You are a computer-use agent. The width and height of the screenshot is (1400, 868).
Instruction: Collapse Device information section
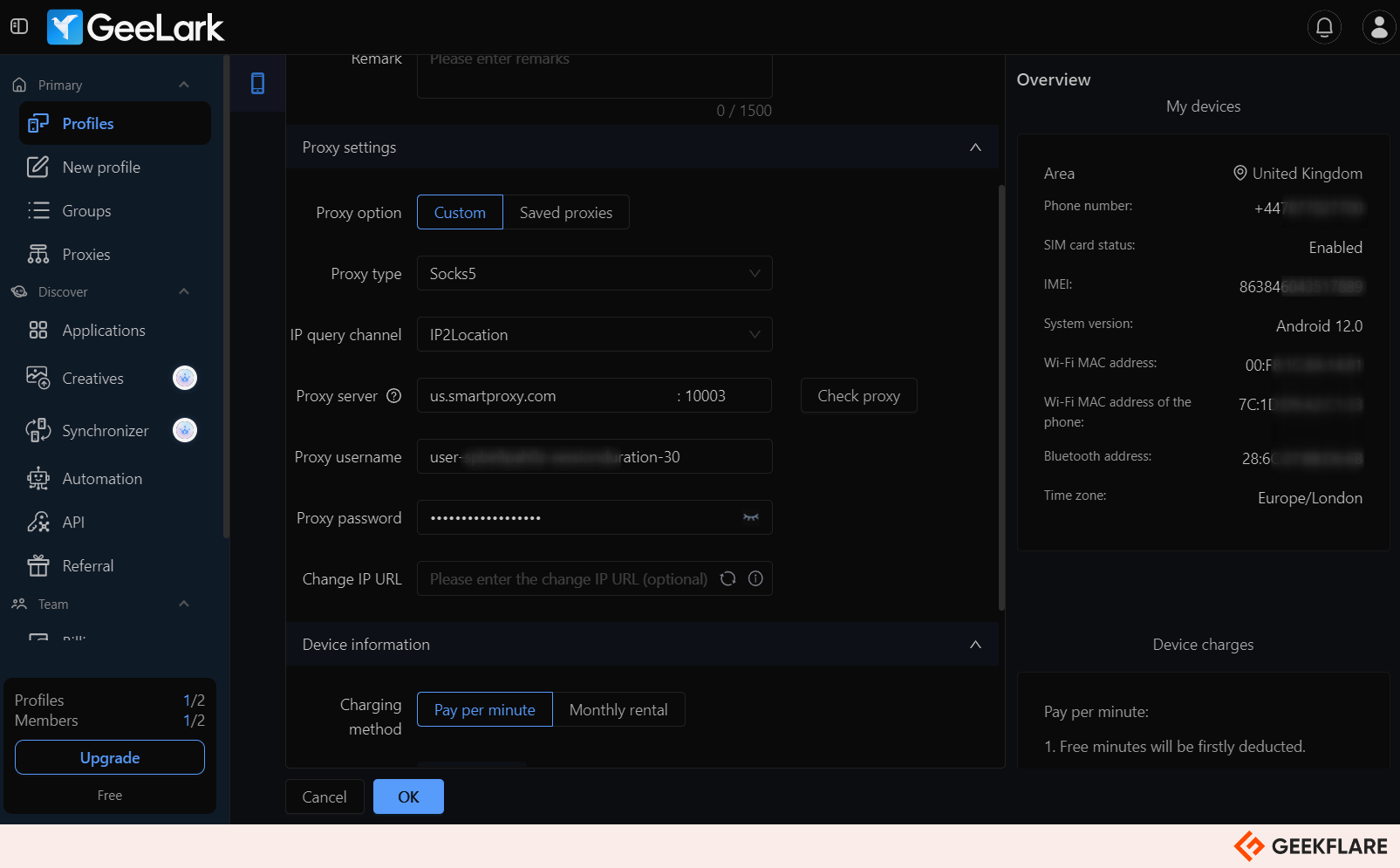coord(975,645)
